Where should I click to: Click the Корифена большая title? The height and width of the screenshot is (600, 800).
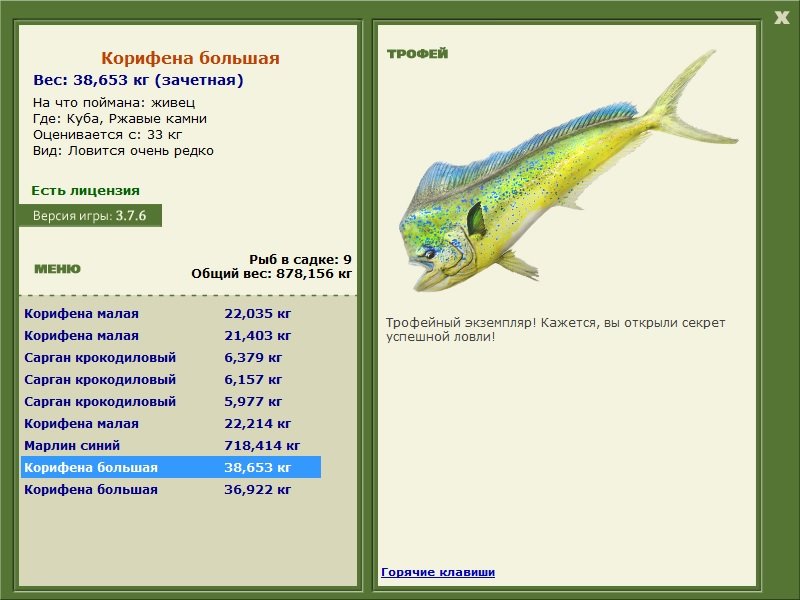190,58
